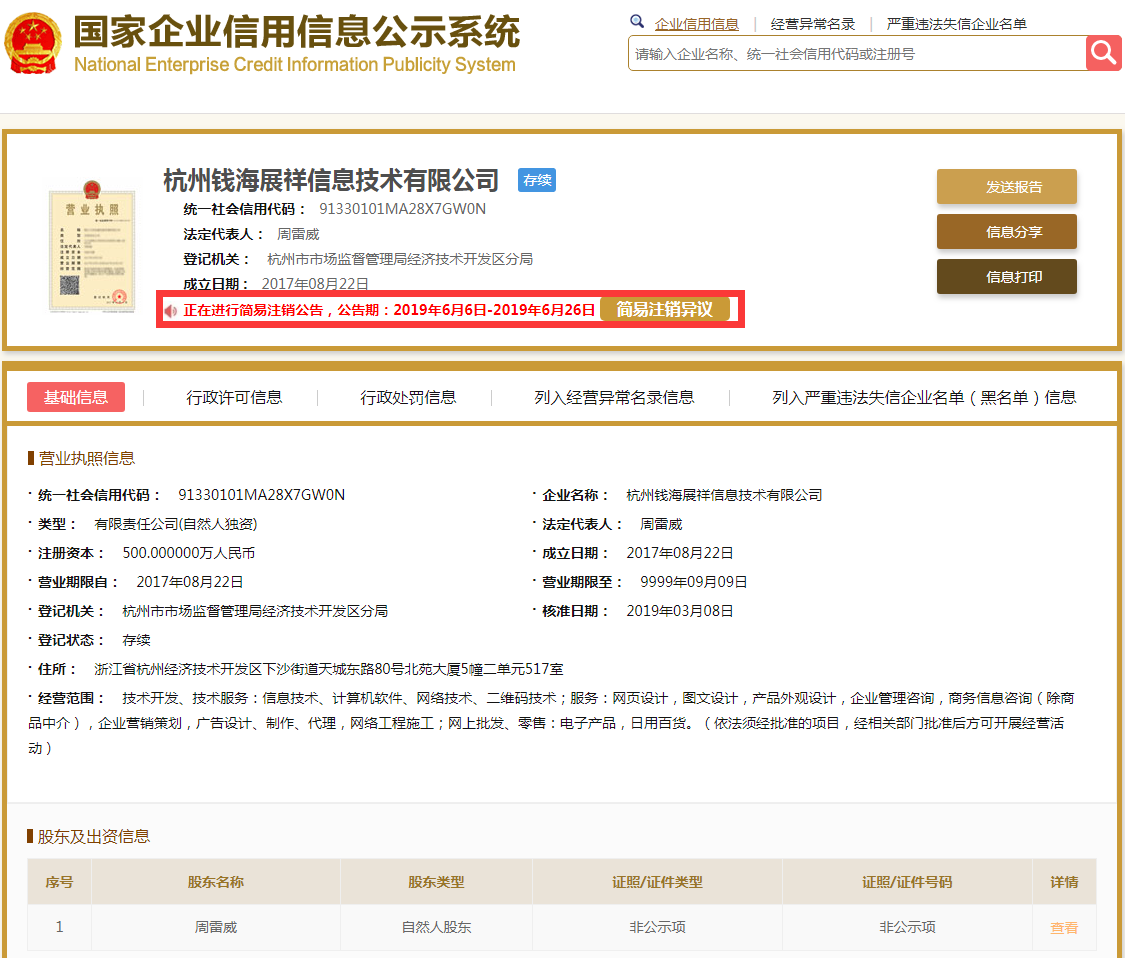Click the business license thumbnail image
Image resolution: width=1125 pixels, height=958 pixels.
click(92, 247)
